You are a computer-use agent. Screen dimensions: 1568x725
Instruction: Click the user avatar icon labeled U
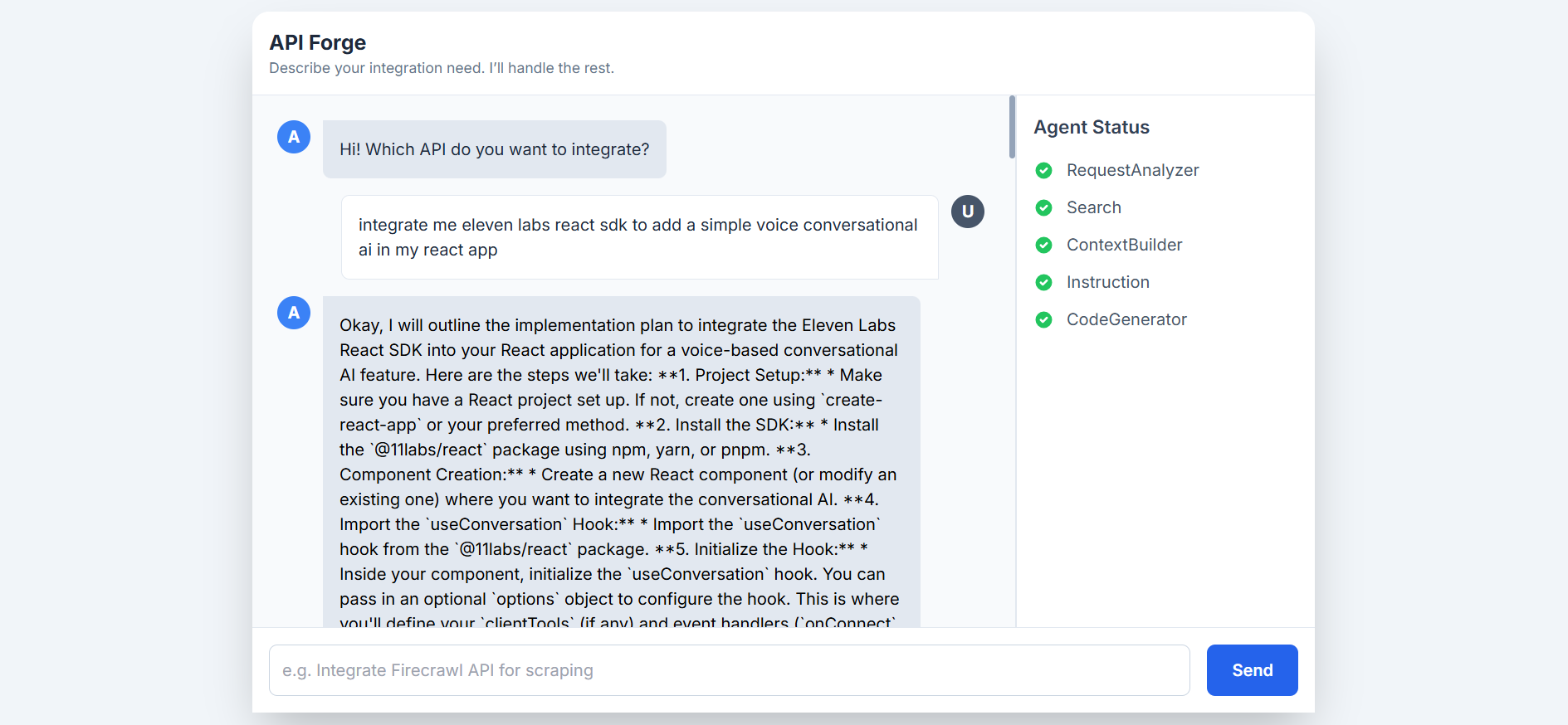(x=967, y=212)
